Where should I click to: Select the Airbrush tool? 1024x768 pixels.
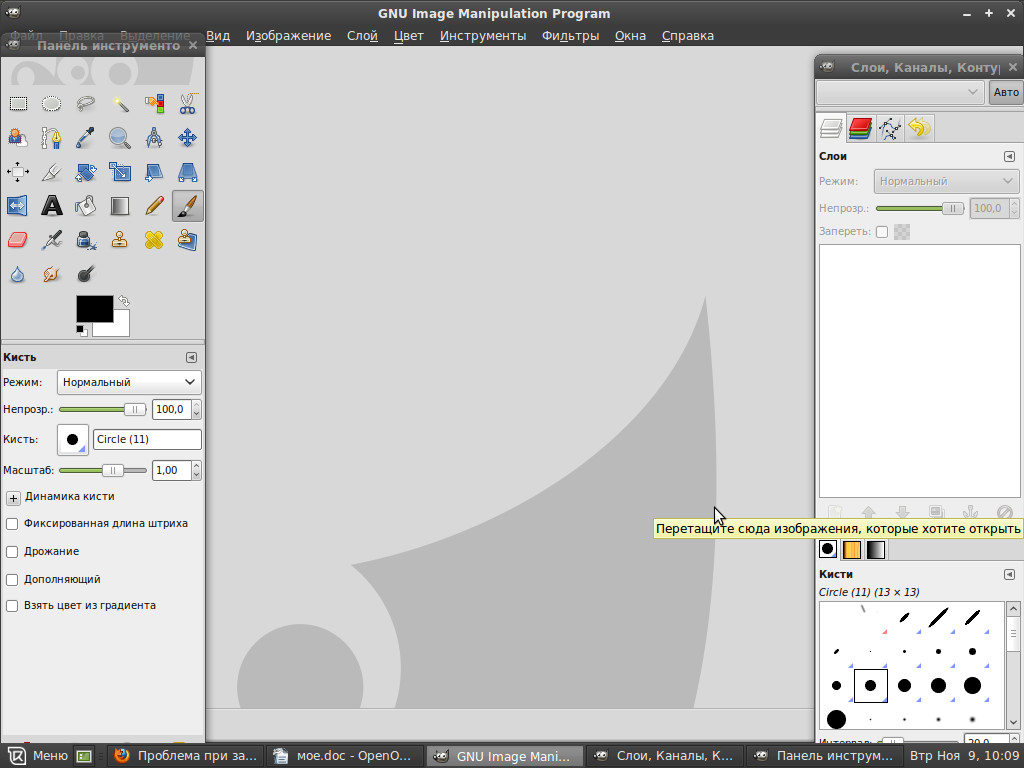[x=52, y=240]
